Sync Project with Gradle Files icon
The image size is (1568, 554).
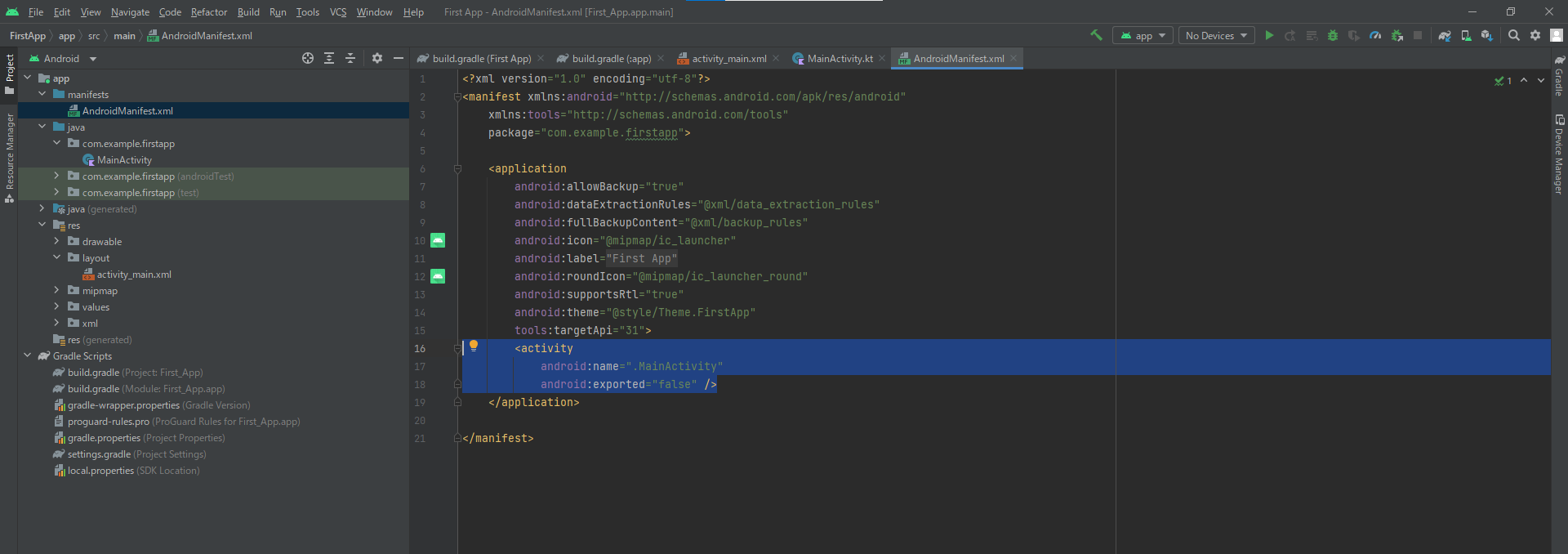click(x=1445, y=35)
